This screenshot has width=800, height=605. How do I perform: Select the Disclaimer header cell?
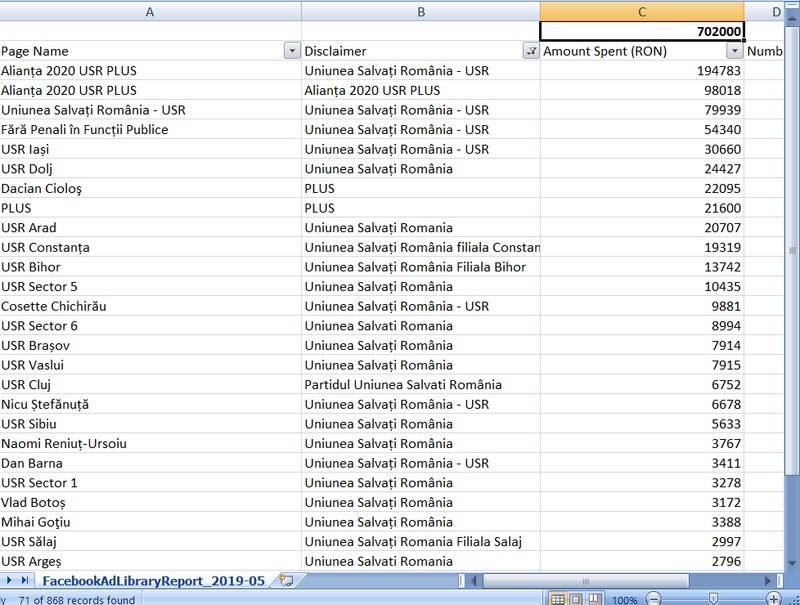[421, 51]
